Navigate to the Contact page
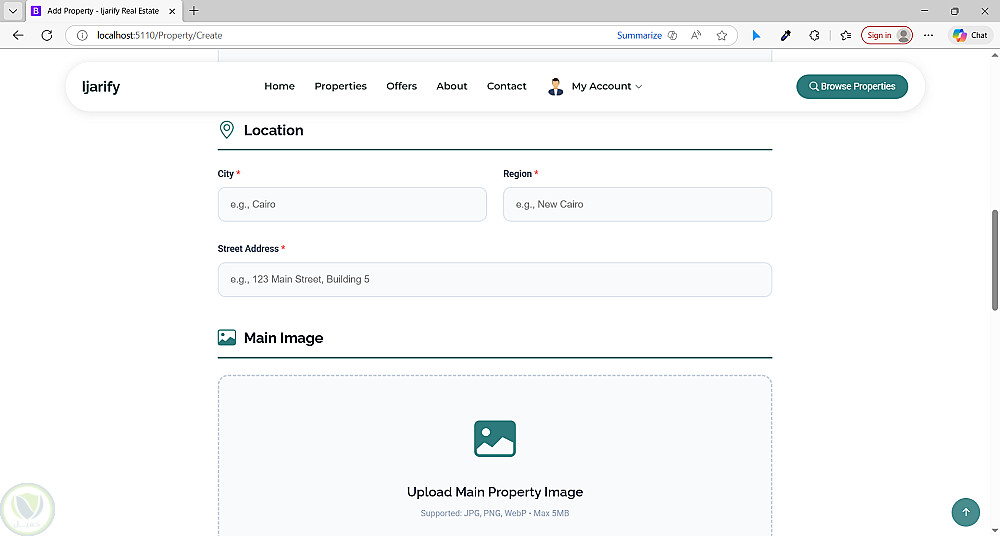This screenshot has width=1000, height=536. (506, 87)
